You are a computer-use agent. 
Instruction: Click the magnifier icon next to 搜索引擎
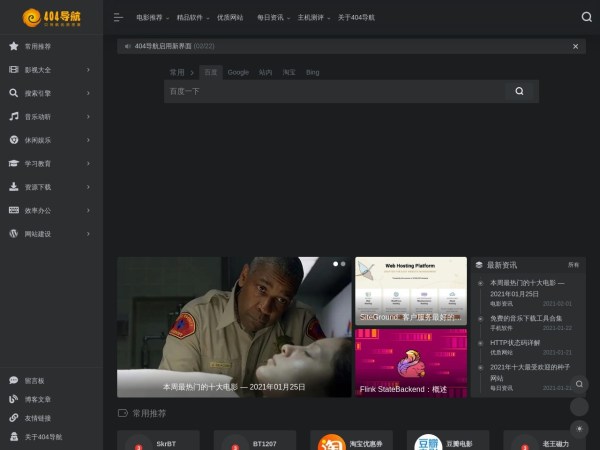(14, 93)
